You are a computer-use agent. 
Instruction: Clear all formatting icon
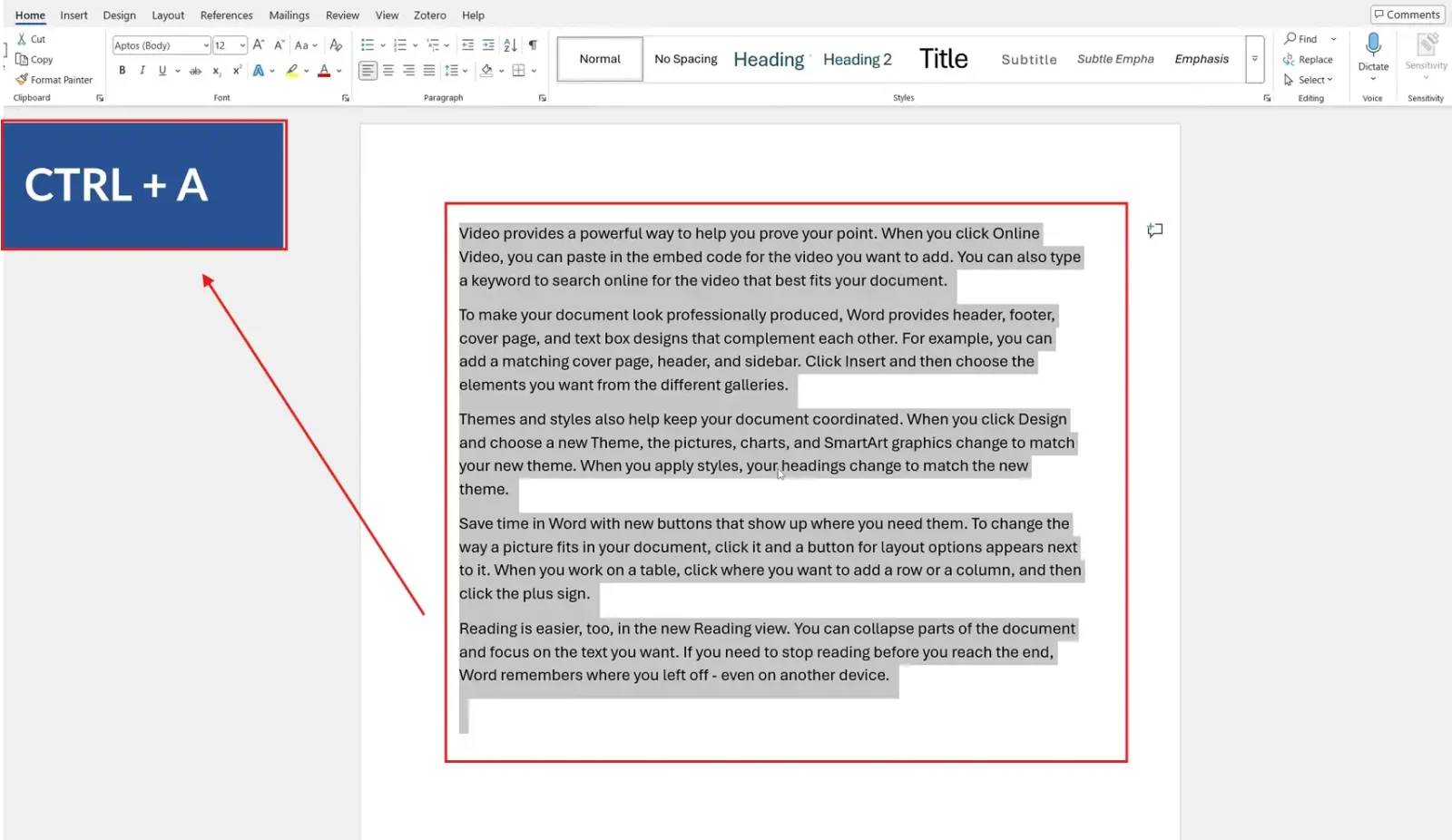coord(336,44)
